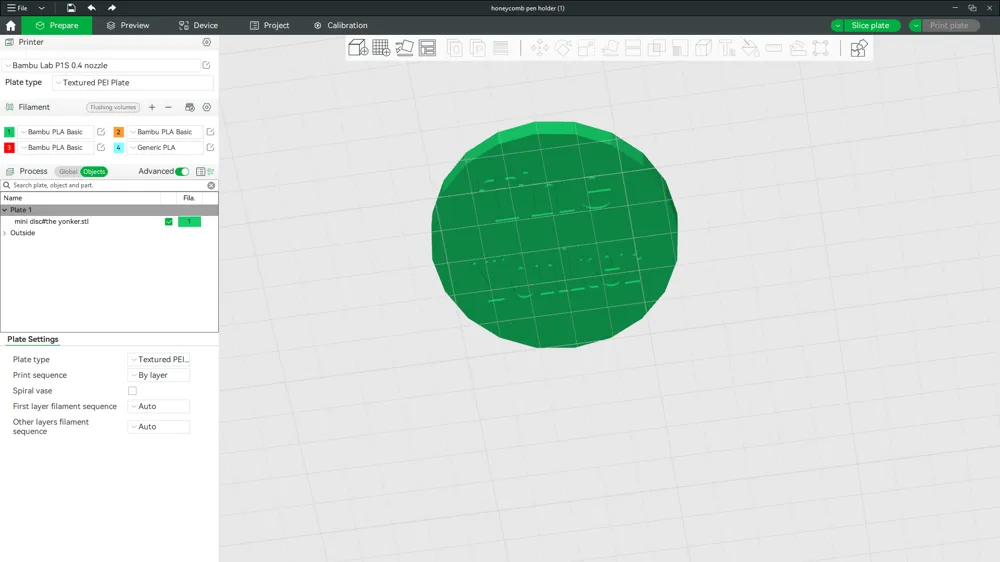The image size is (1000, 562).
Task: Open the Slice plate options arrow
Action: click(837, 26)
